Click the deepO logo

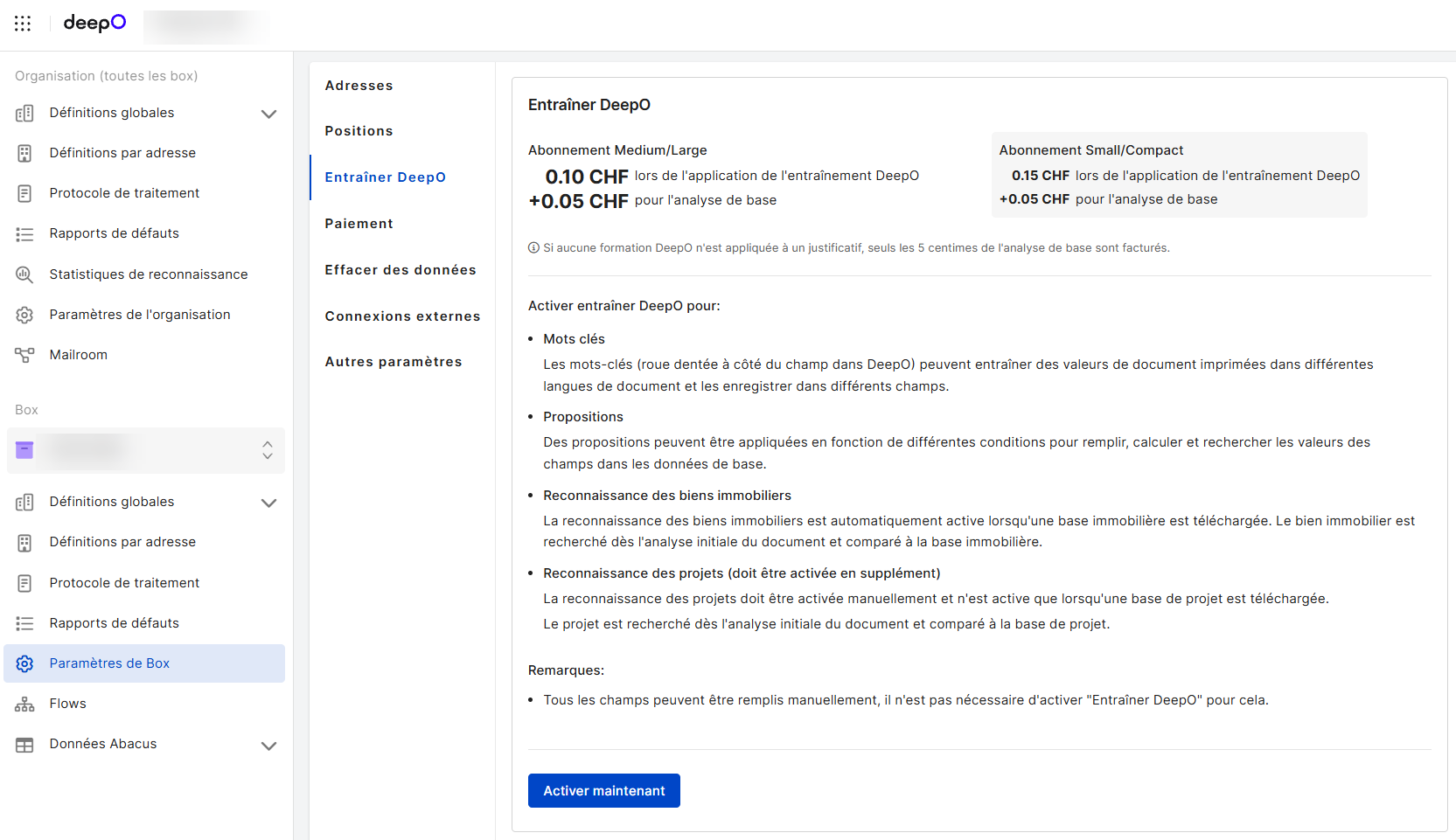coord(94,23)
